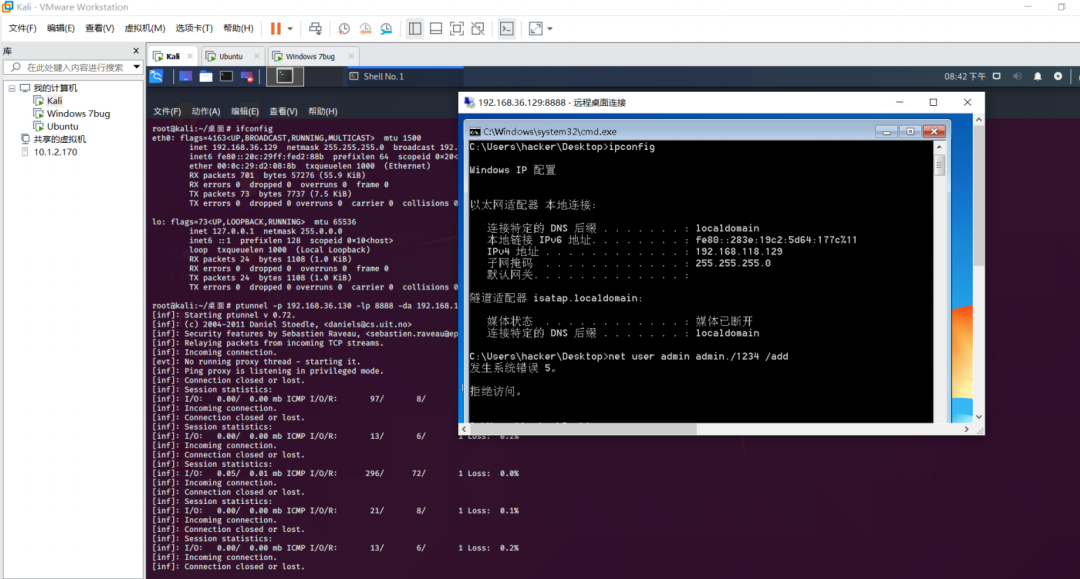Open the 文件(F) menu in VMware

[22, 28]
